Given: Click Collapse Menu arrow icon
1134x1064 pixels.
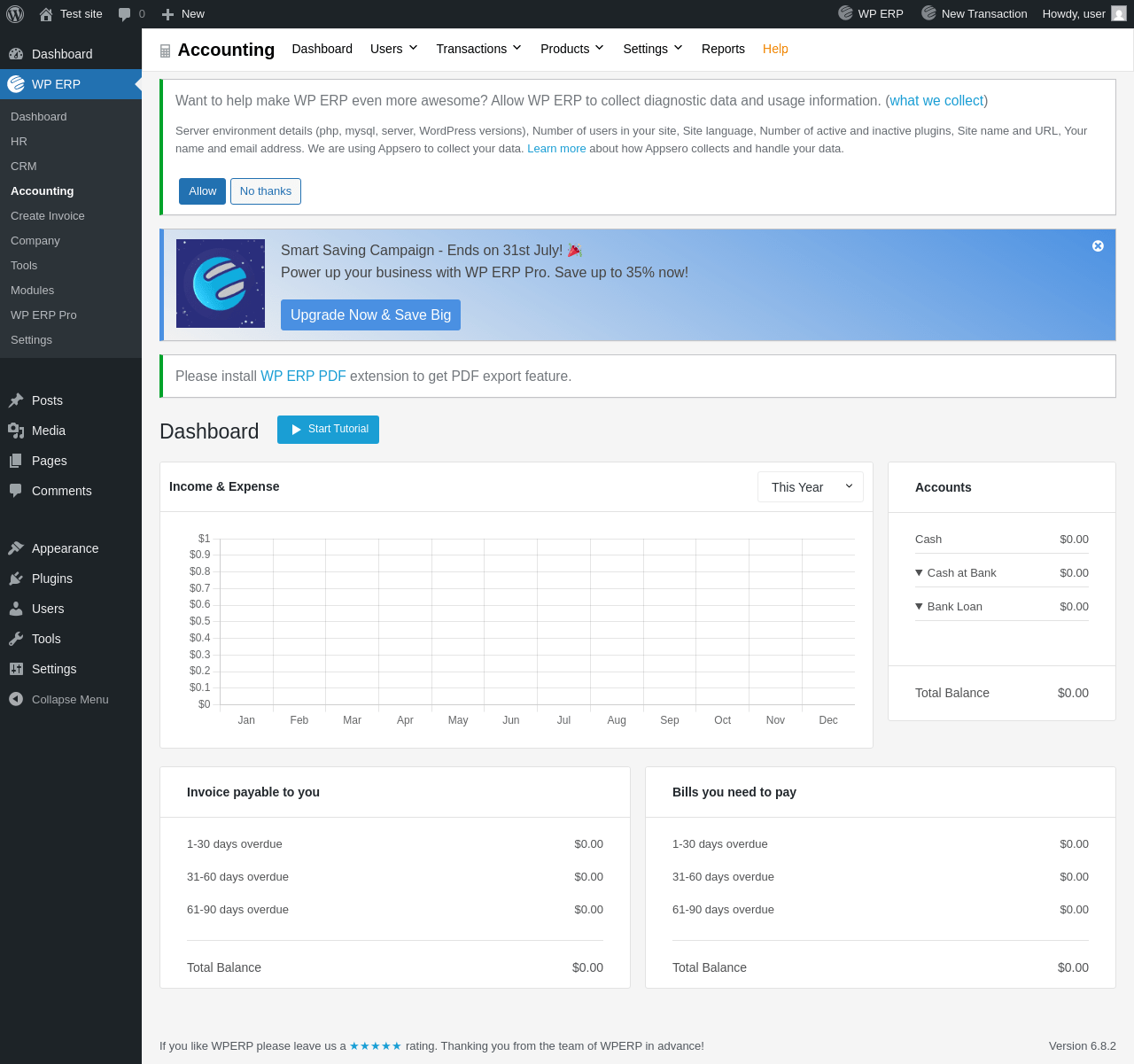Looking at the screenshot, I should (16, 699).
